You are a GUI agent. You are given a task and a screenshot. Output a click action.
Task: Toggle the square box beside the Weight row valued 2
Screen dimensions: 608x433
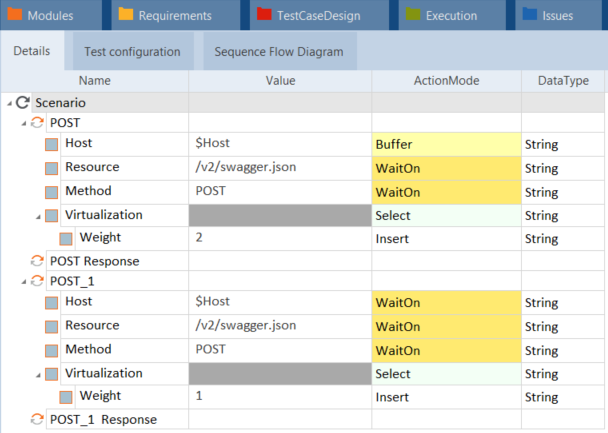coord(66,239)
